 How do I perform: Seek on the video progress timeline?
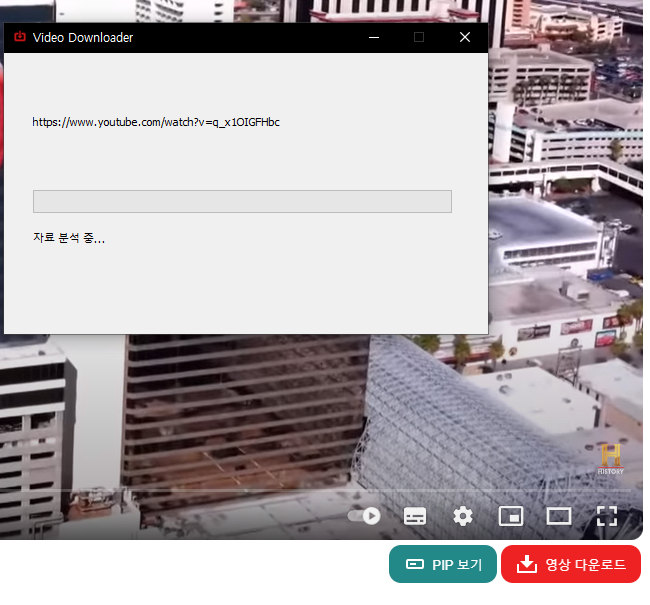[x=315, y=490]
